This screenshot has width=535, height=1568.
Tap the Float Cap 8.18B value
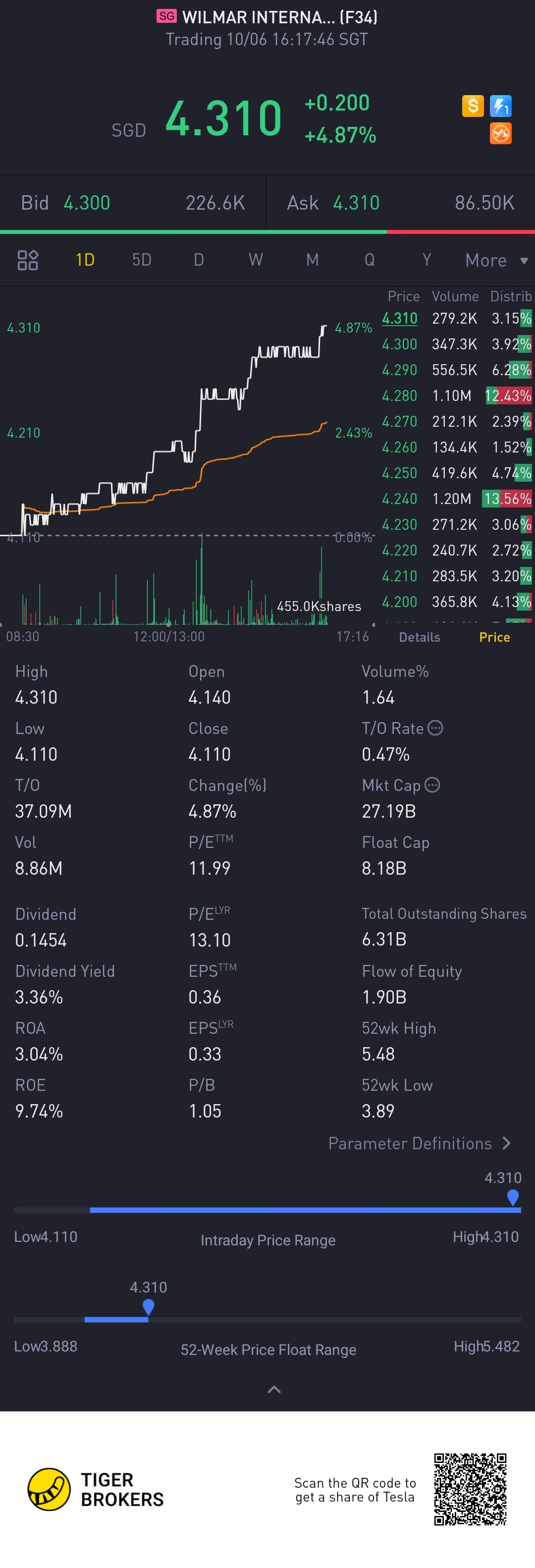tap(384, 868)
